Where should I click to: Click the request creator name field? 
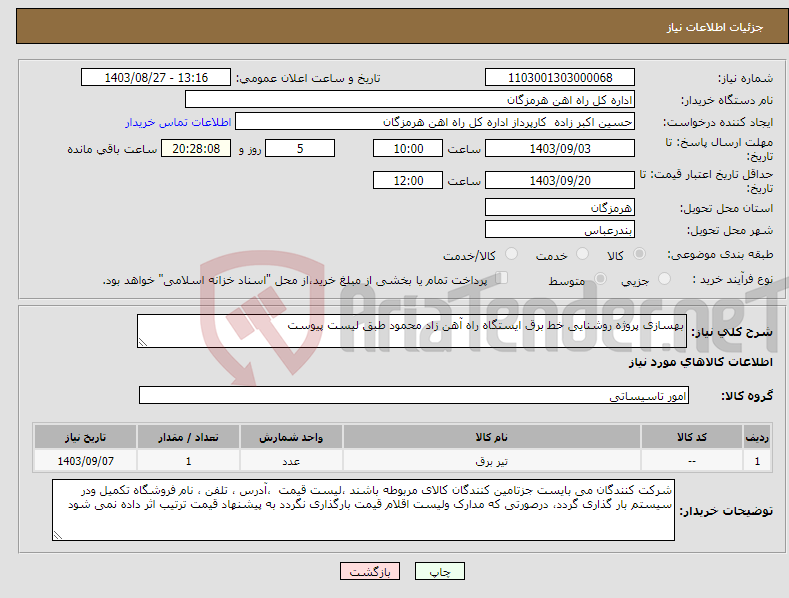pos(435,122)
